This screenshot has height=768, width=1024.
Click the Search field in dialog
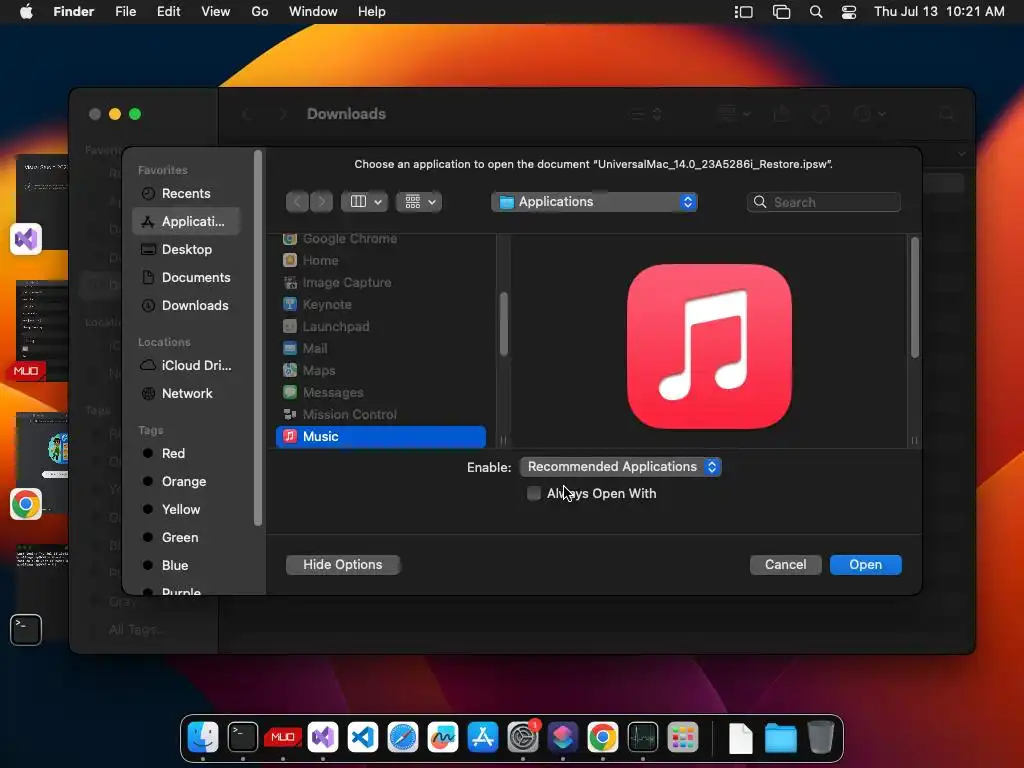[x=824, y=202]
